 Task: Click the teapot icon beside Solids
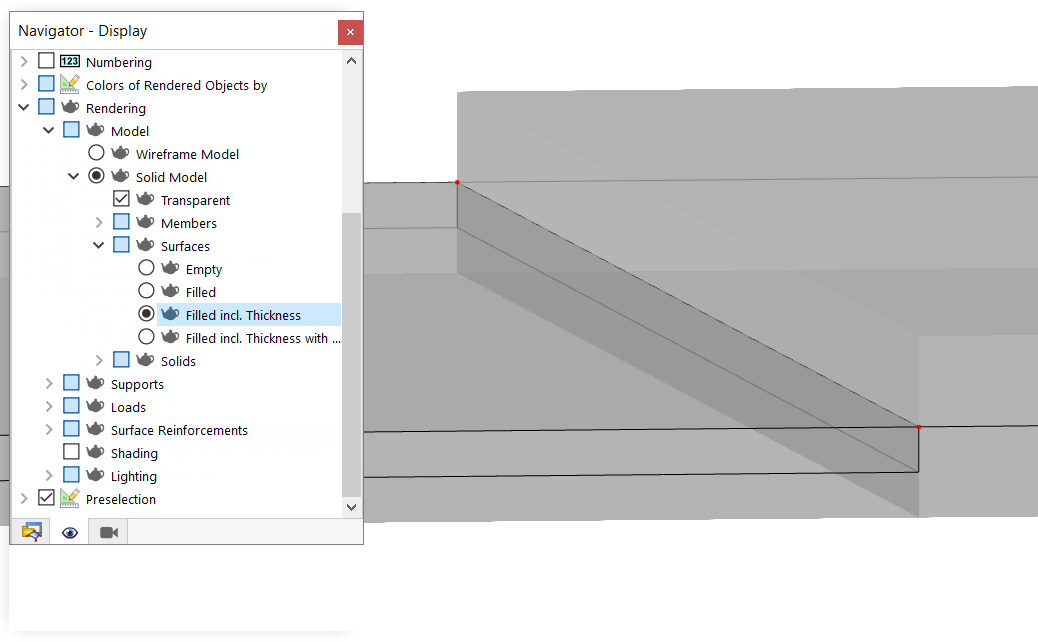(x=145, y=360)
